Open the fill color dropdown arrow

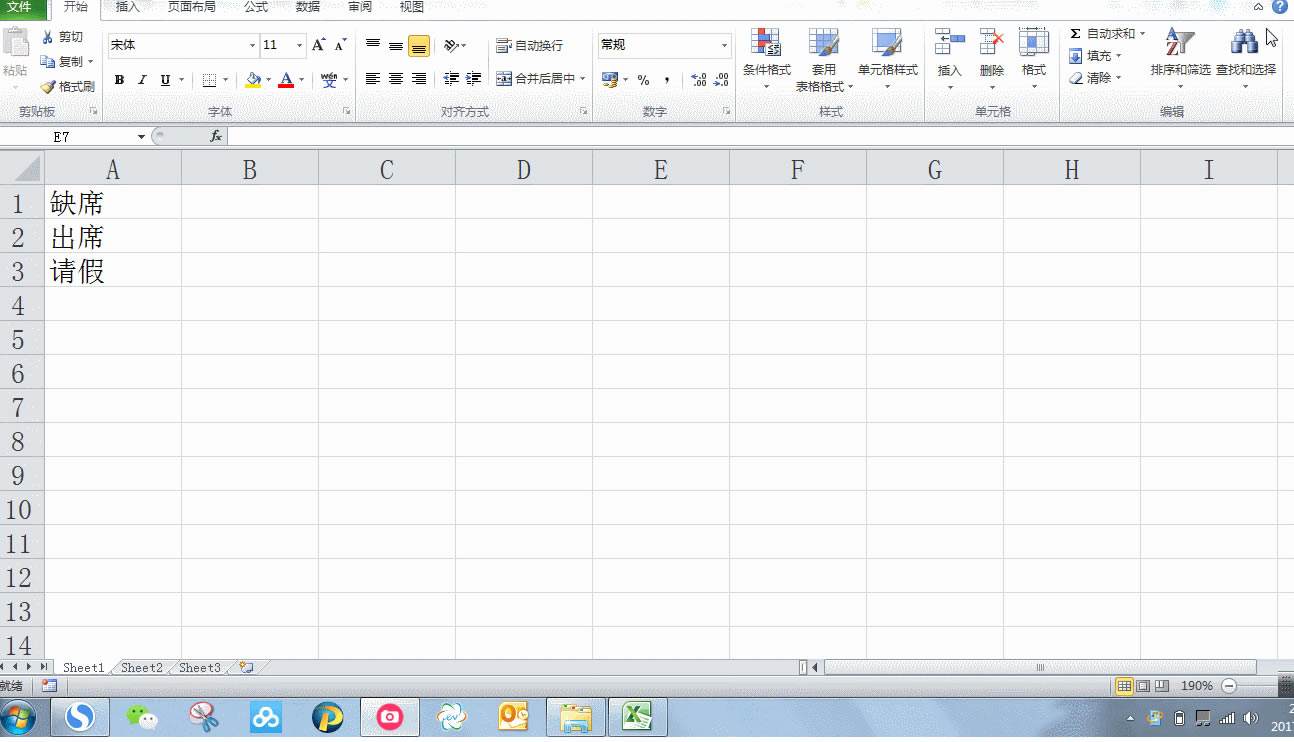pos(269,80)
